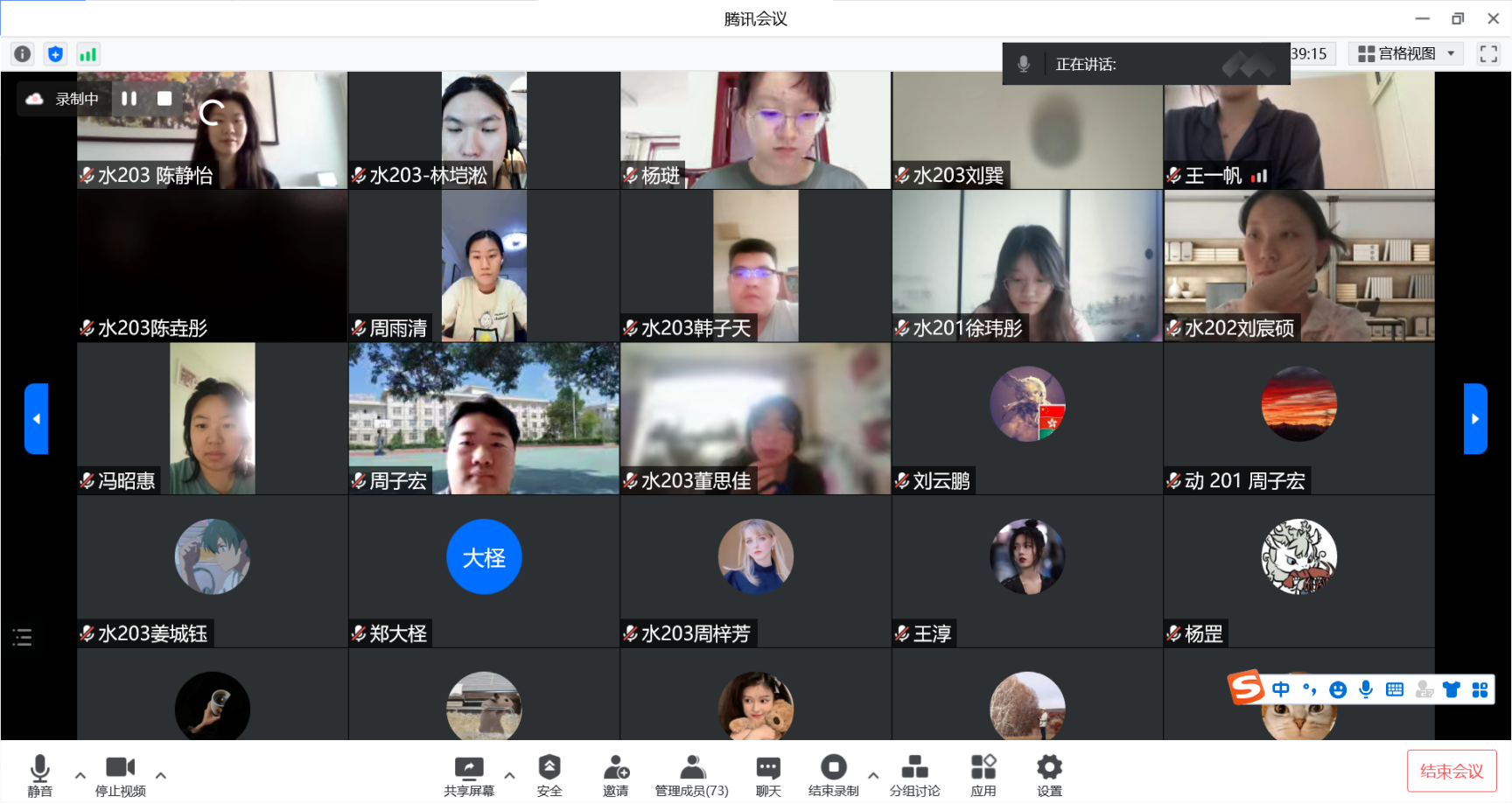Open 分组讨论 breakout rooms
The image size is (1512, 804).
click(914, 774)
